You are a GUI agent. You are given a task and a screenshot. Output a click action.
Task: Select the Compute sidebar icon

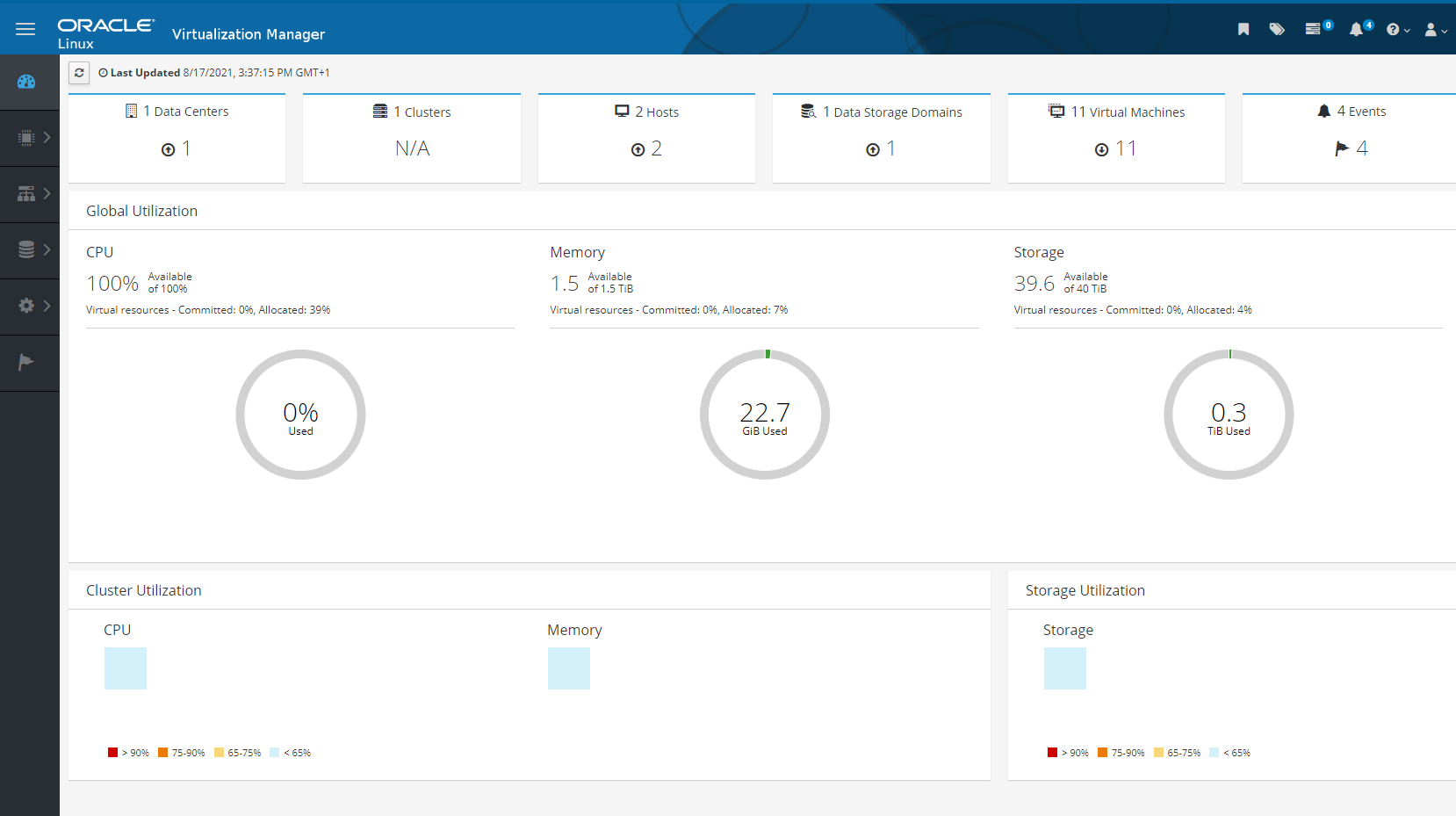27,138
